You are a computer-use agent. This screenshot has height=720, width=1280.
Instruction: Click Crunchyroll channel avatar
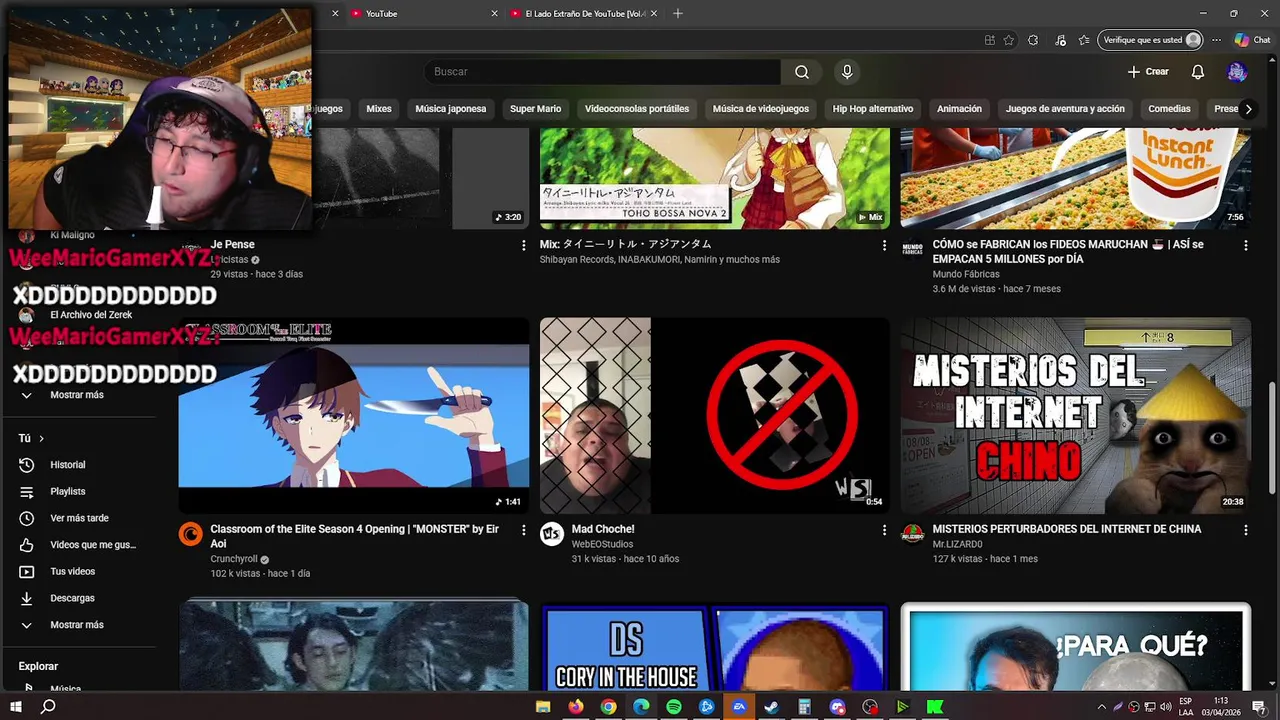click(190, 534)
